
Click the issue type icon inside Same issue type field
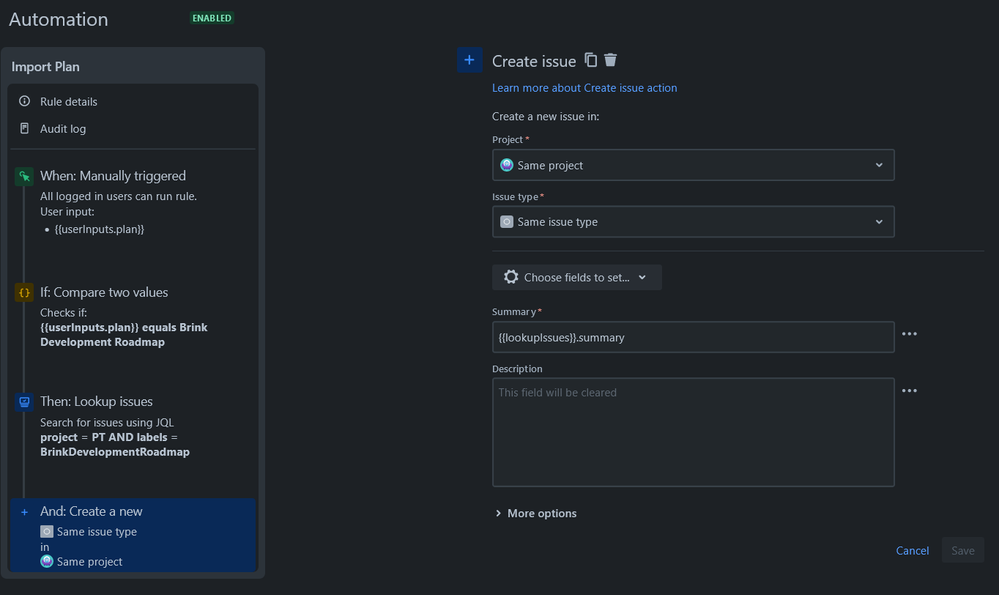(x=507, y=221)
